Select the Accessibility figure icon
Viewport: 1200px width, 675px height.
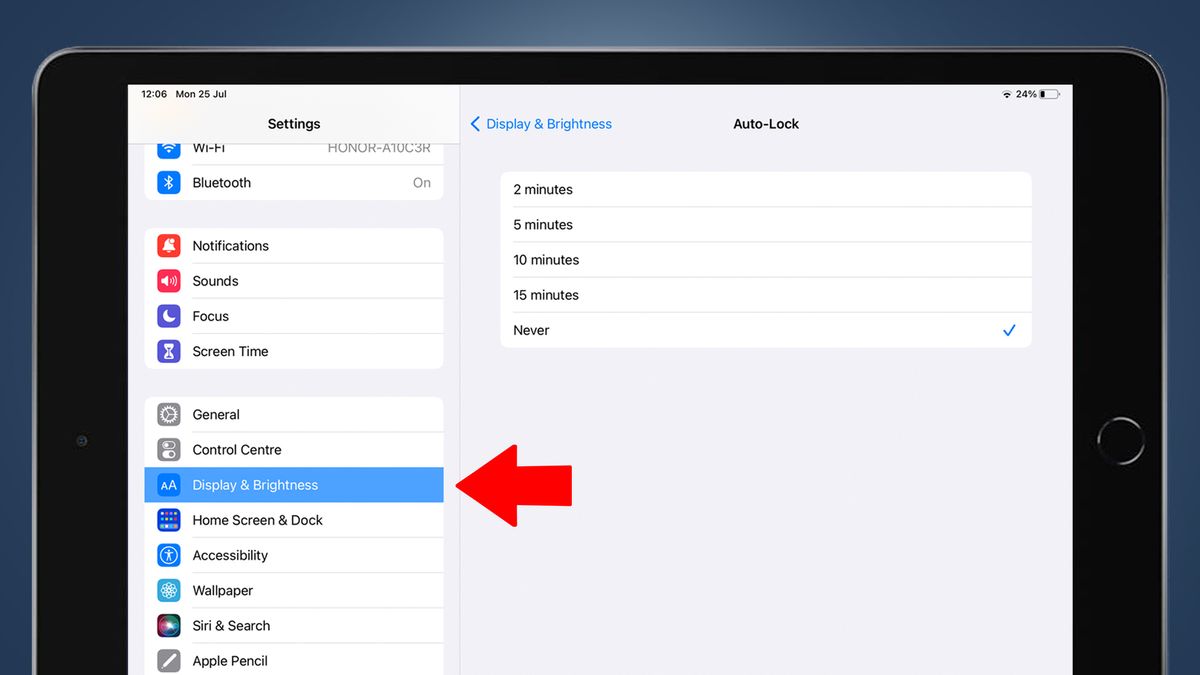[x=168, y=555]
